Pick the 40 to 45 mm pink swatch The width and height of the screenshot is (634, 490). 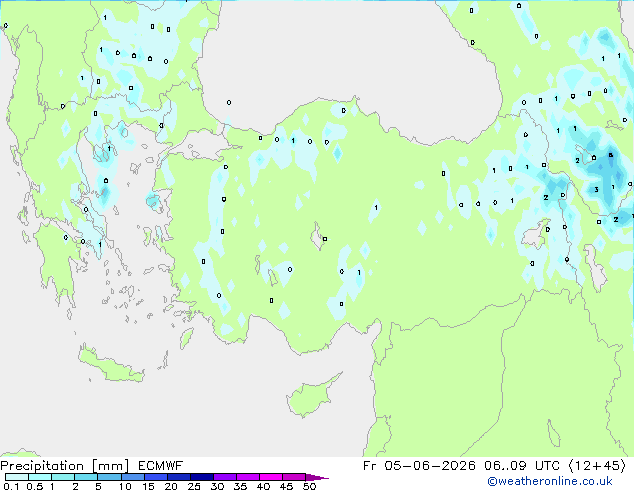(271, 477)
